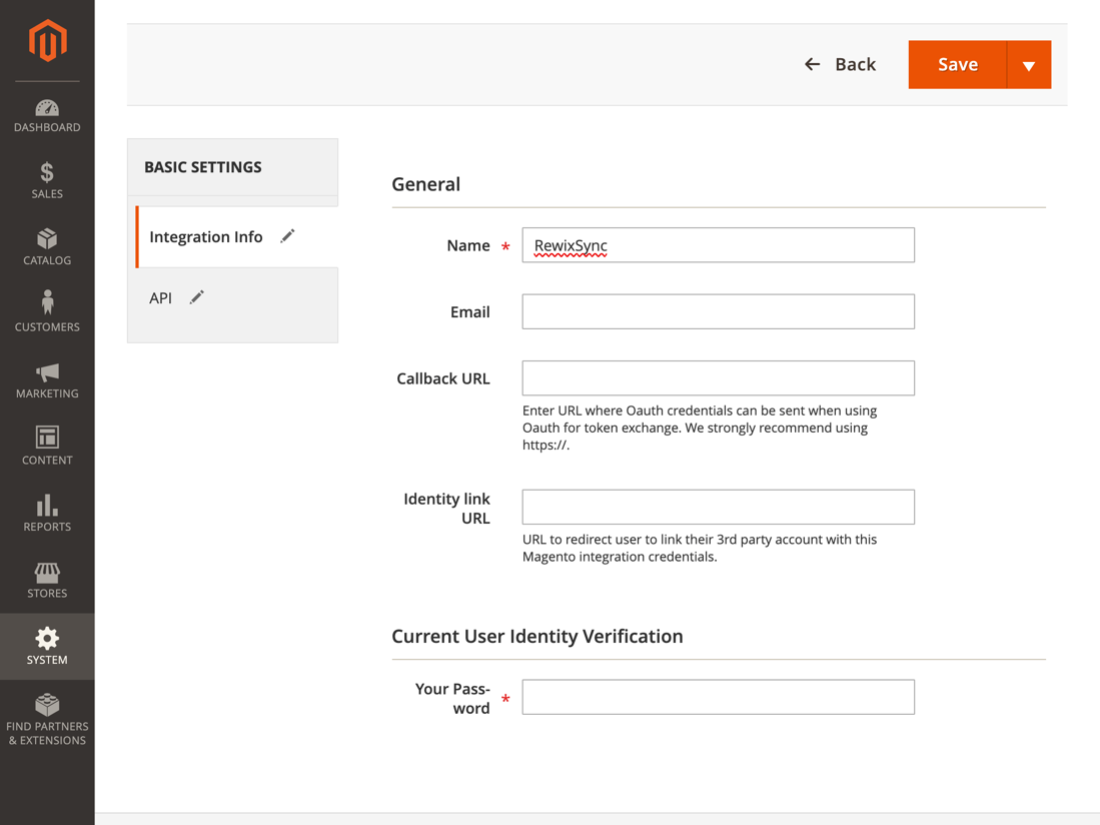Focus the Name field containing RewixSync
Image resolution: width=1100 pixels, height=825 pixels.
718,246
